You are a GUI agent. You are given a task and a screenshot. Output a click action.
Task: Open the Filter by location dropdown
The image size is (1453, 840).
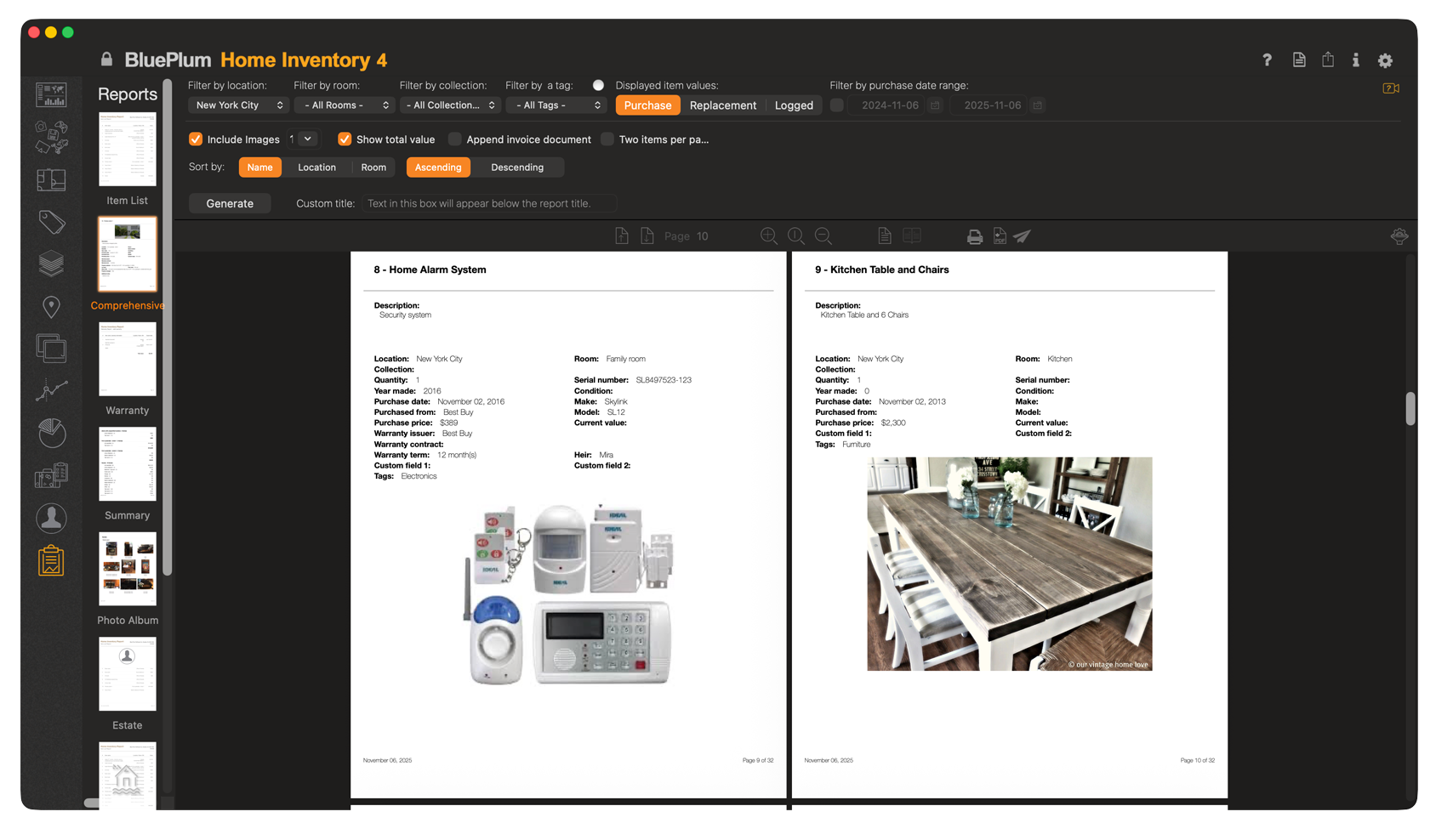[238, 105]
